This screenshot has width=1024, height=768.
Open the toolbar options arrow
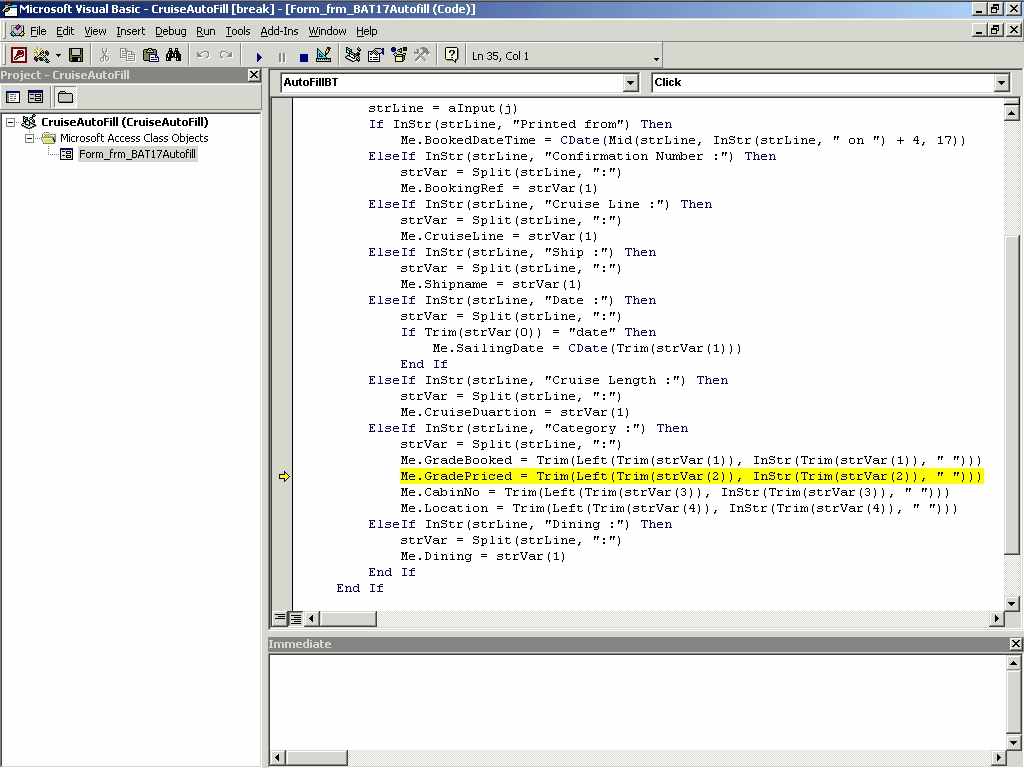[656, 59]
